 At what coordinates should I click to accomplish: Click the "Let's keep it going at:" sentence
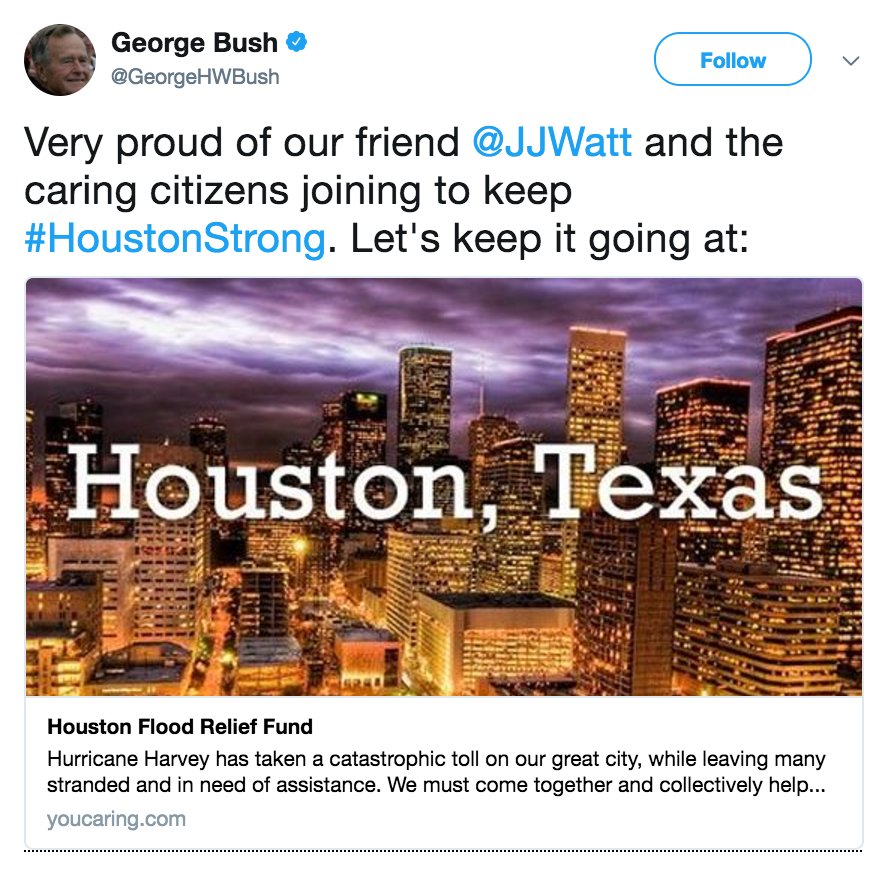click(x=549, y=239)
